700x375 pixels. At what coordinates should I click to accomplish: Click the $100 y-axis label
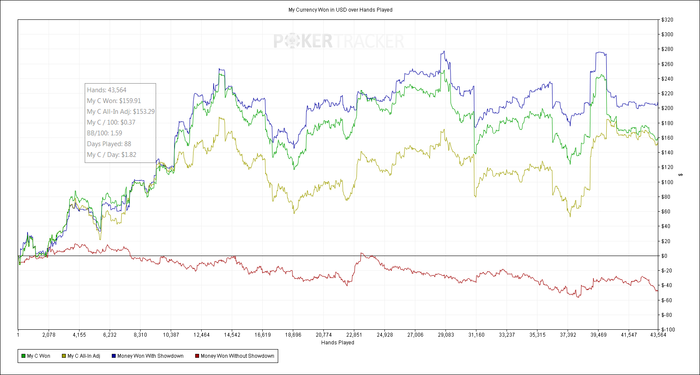pyautogui.click(x=668, y=182)
